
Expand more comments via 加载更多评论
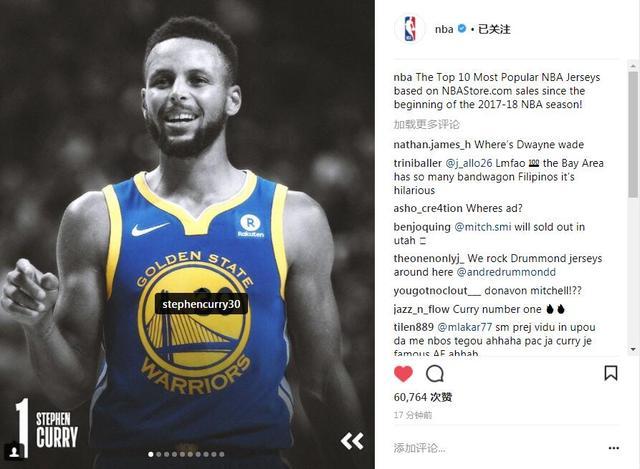tap(427, 124)
